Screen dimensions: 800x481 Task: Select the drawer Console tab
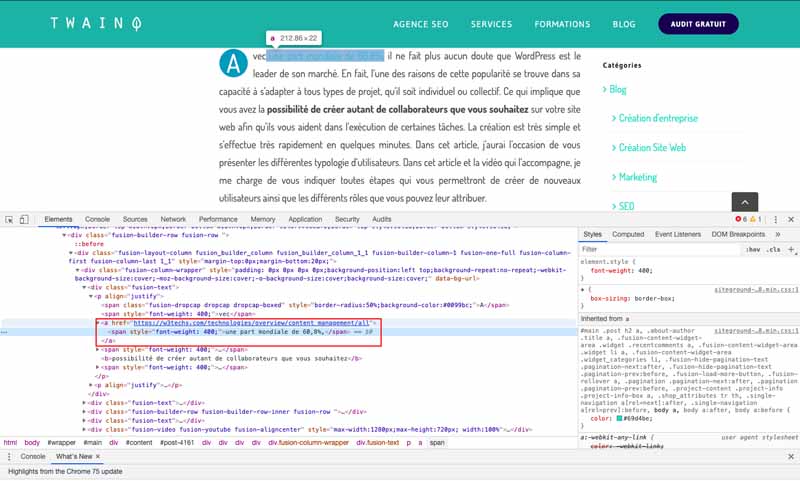pyautogui.click(x=33, y=457)
